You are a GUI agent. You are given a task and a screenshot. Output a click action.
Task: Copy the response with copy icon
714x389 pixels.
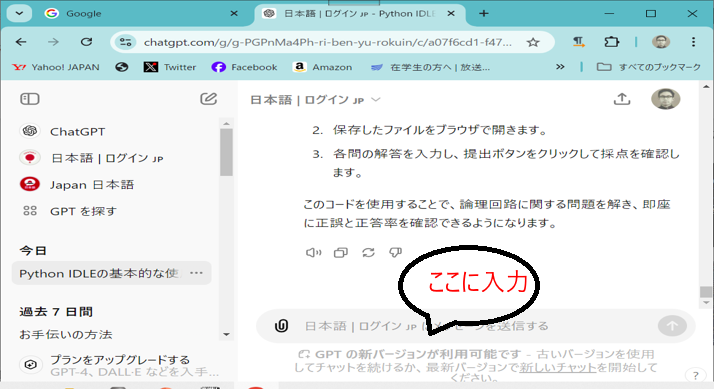click(x=341, y=252)
